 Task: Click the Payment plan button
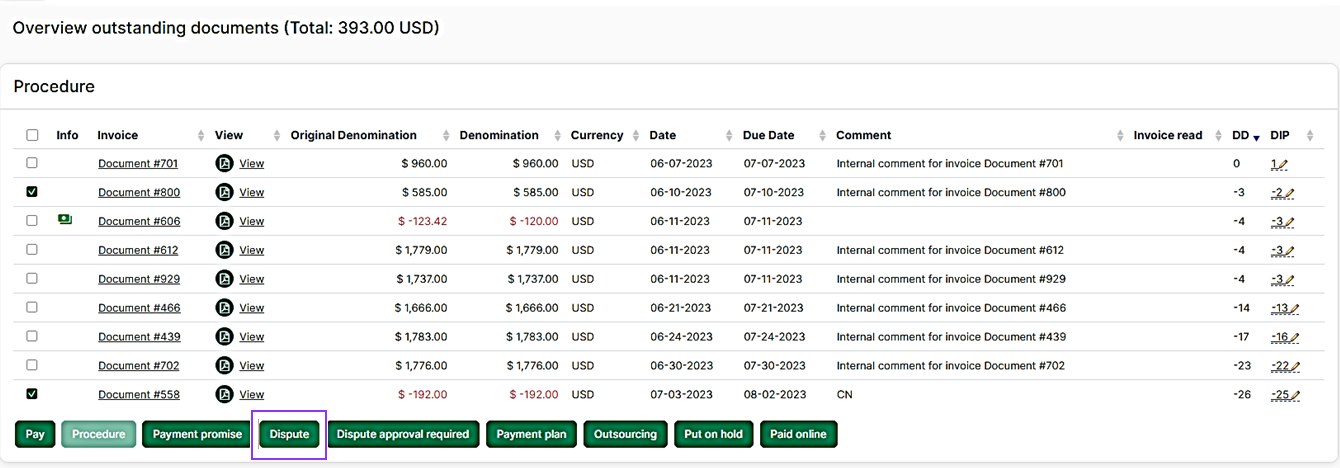531,434
